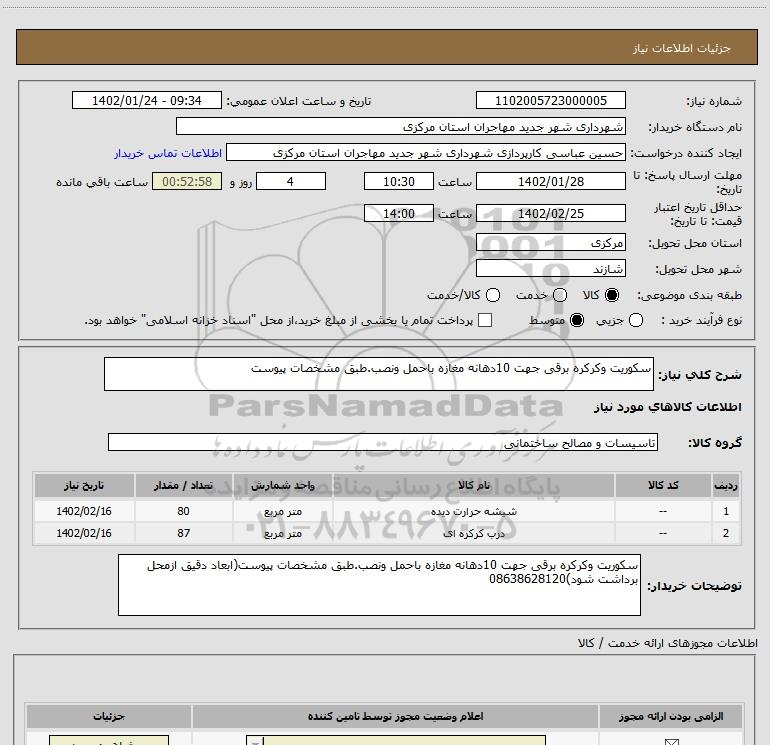Click the اعلام وضعیت مجوز header

395,717
